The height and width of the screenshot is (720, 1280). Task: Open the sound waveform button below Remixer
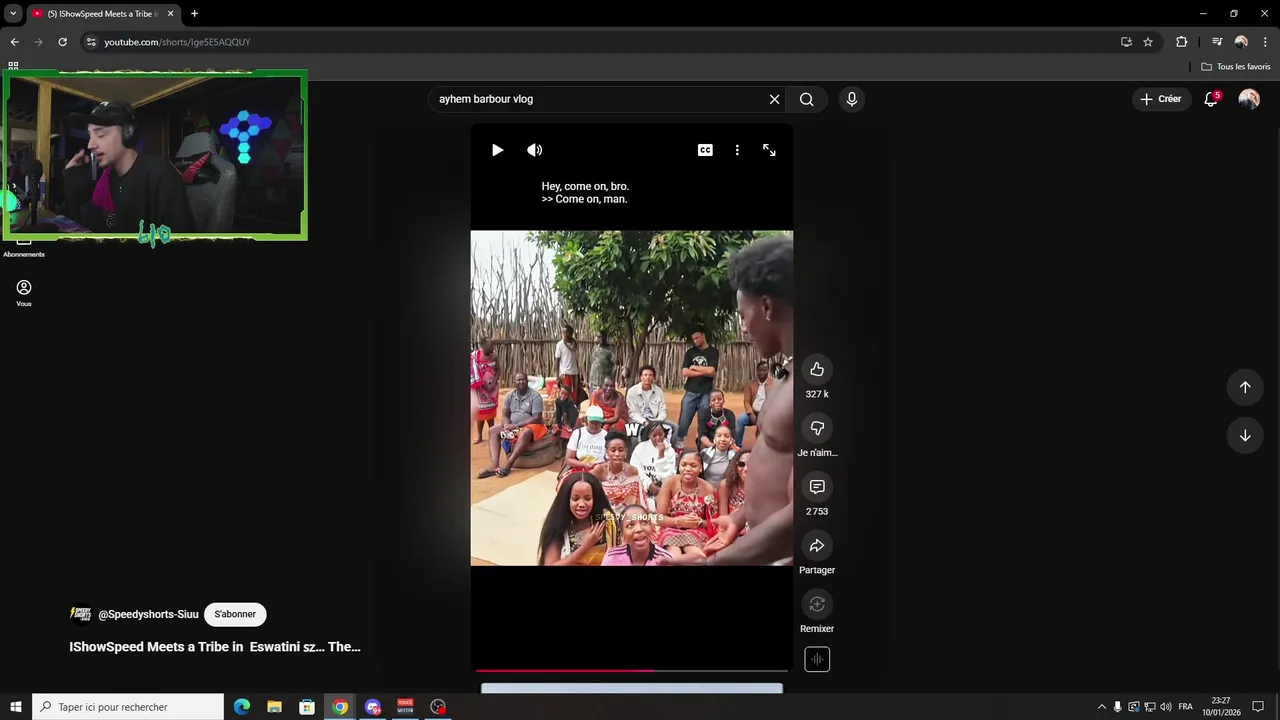point(817,659)
